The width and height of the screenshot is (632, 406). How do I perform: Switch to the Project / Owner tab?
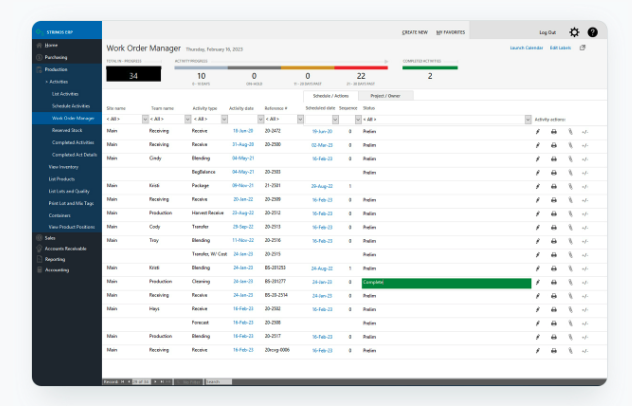[385, 96]
